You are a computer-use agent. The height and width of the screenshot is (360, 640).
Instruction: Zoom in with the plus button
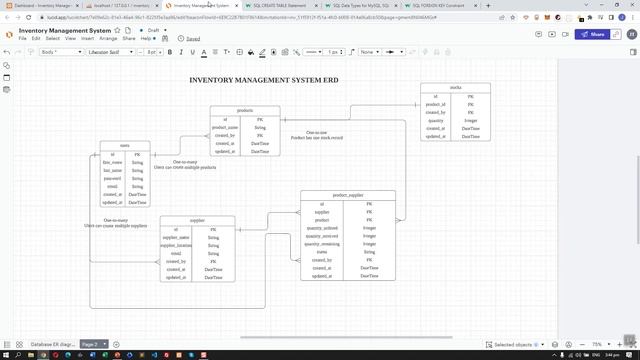[619, 344]
